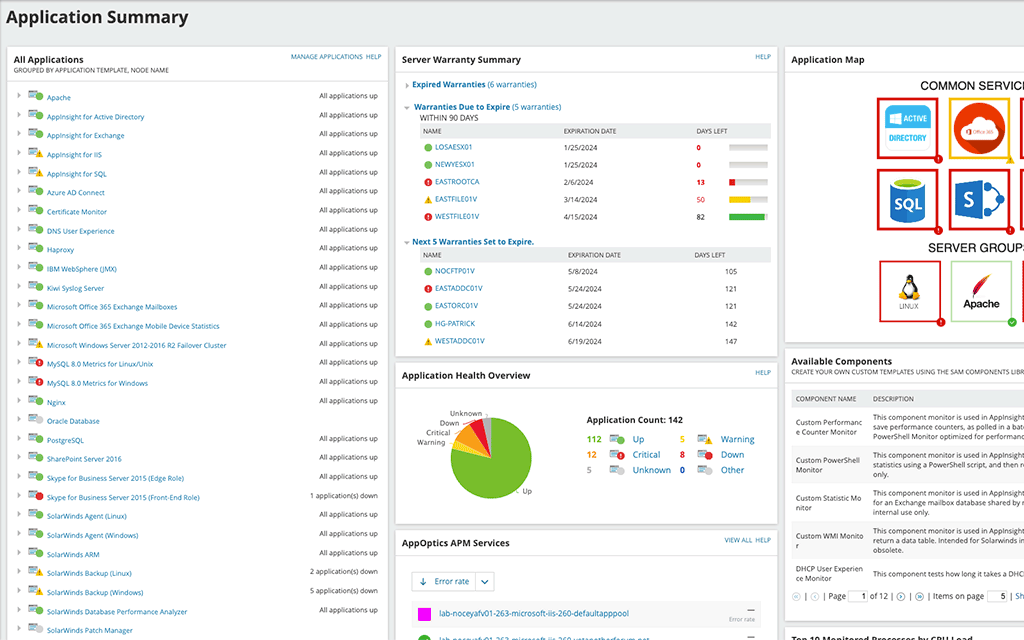Collapse the Warranties Due to Expire section
The height and width of the screenshot is (640, 1024).
406,107
